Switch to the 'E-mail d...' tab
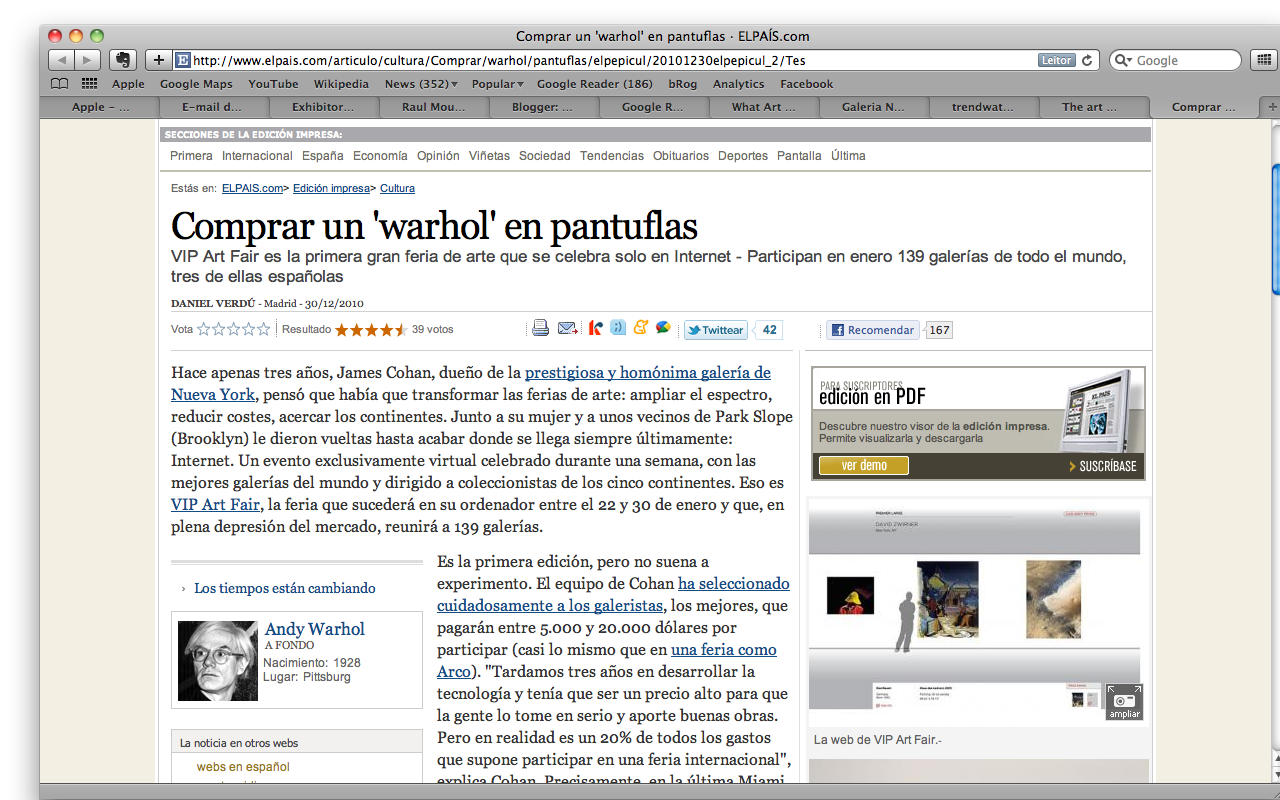This screenshot has height=800, width=1280. pyautogui.click(x=212, y=107)
